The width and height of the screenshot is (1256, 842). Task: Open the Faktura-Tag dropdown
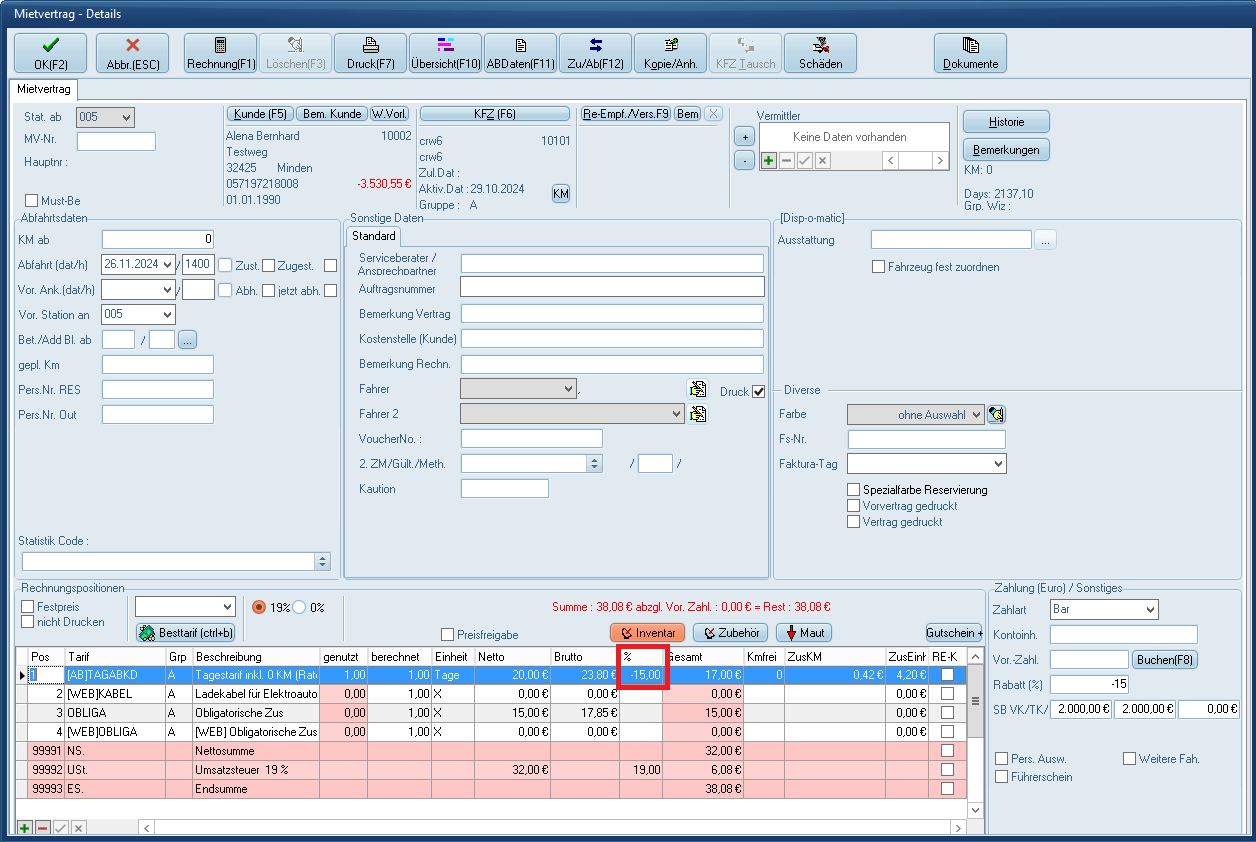pyautogui.click(x=997, y=464)
